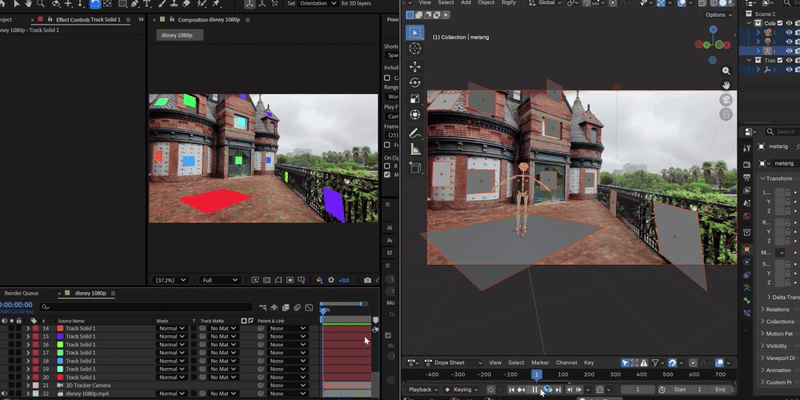The height and width of the screenshot is (400, 800).
Task: Toggle visibility eye of metarig armature row
Action: pos(789,51)
